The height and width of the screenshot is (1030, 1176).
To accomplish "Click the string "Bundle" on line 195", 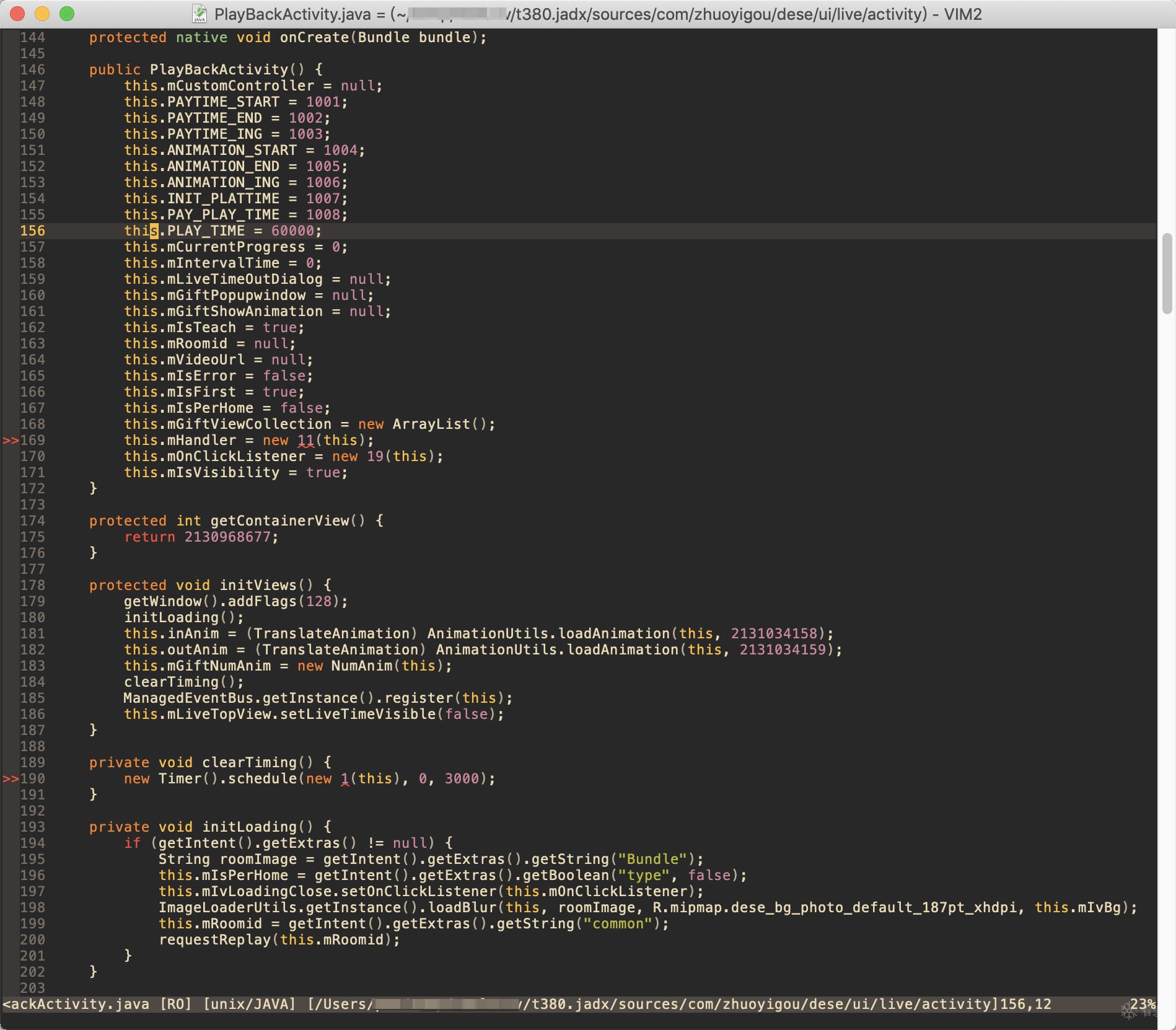I will (x=653, y=860).
